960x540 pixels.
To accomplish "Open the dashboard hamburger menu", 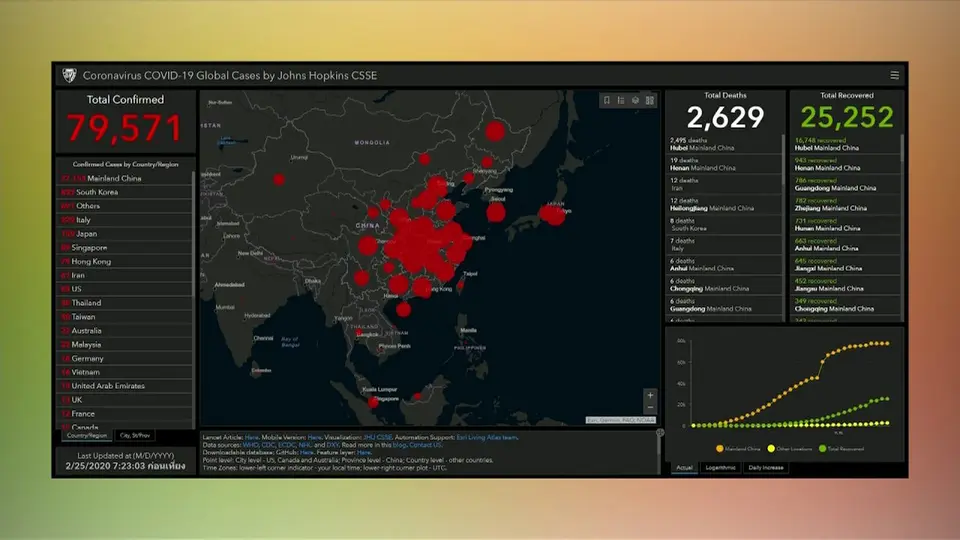I will [x=894, y=75].
